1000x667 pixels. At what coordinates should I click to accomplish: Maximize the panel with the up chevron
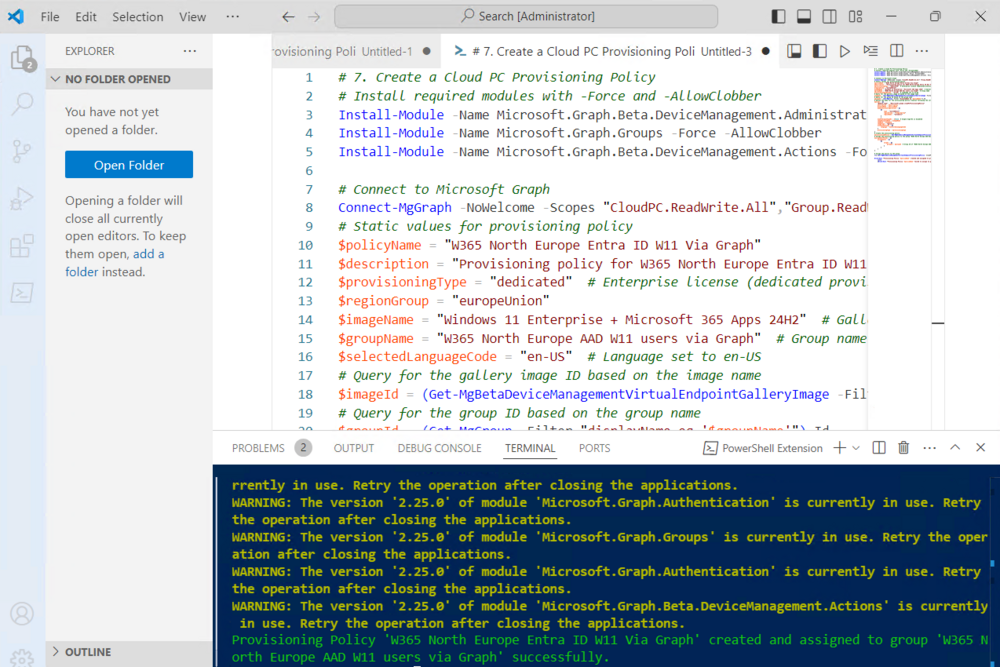point(955,448)
